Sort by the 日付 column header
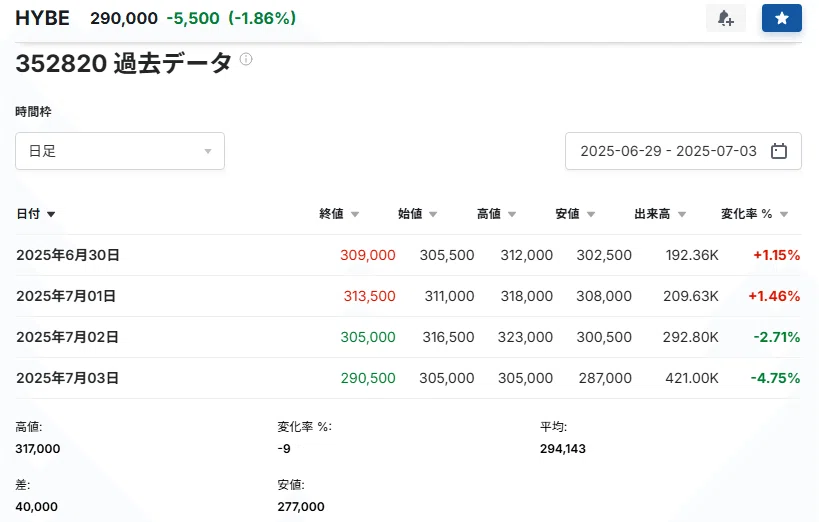This screenshot has height=522, width=819. click(36, 214)
